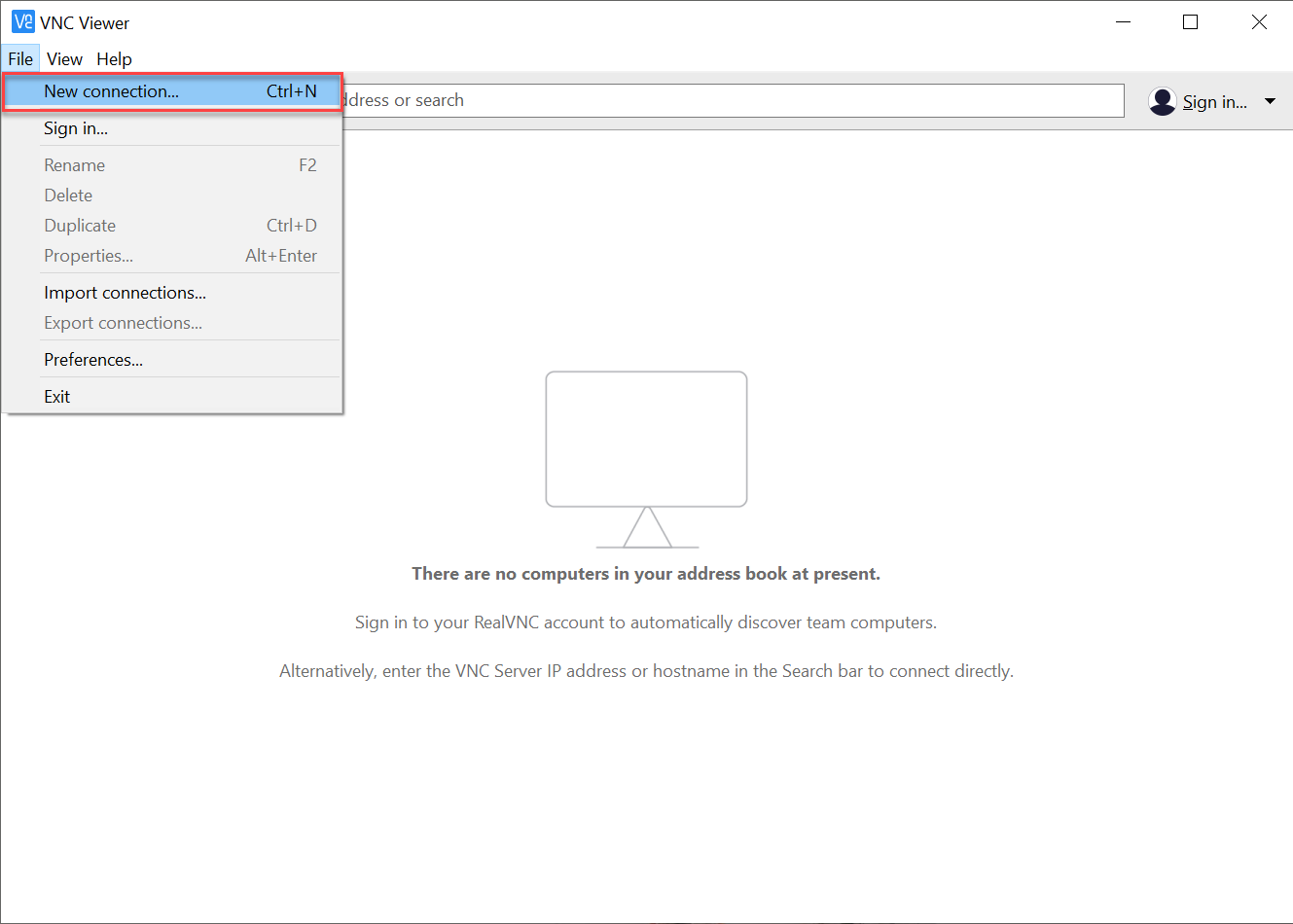
Task: Click the greyed-out Properties... menu item
Action: click(x=172, y=256)
